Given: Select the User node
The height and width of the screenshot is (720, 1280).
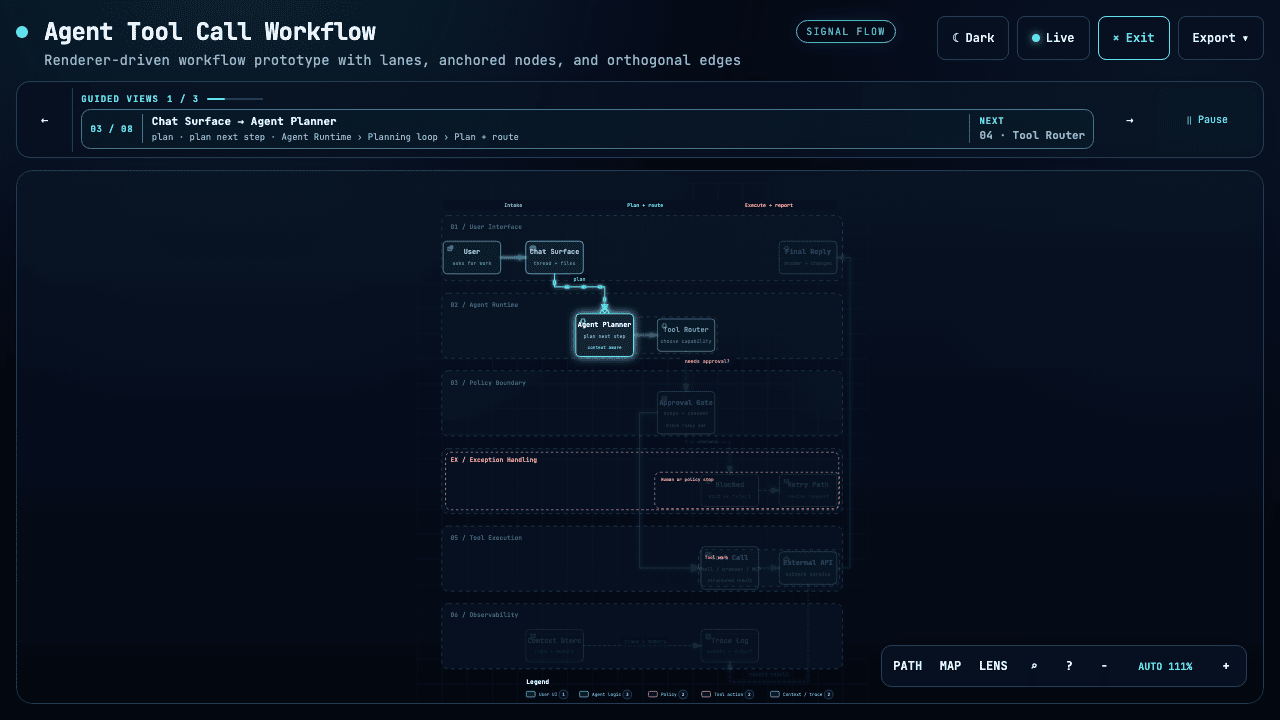Looking at the screenshot, I should tap(472, 257).
